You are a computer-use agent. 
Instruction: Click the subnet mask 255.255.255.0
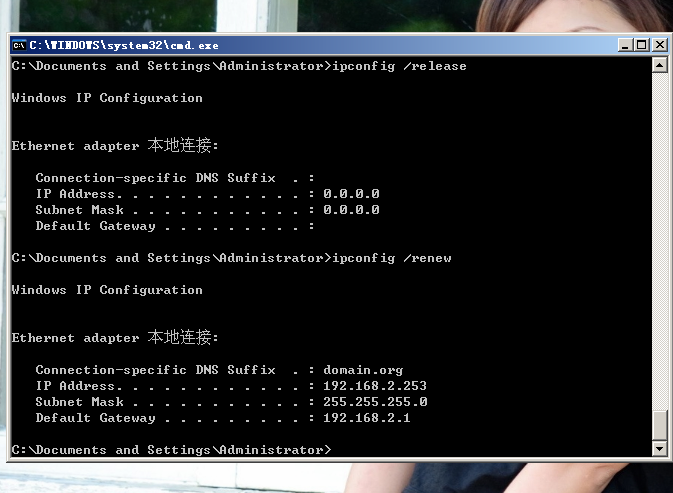pyautogui.click(x=375, y=402)
